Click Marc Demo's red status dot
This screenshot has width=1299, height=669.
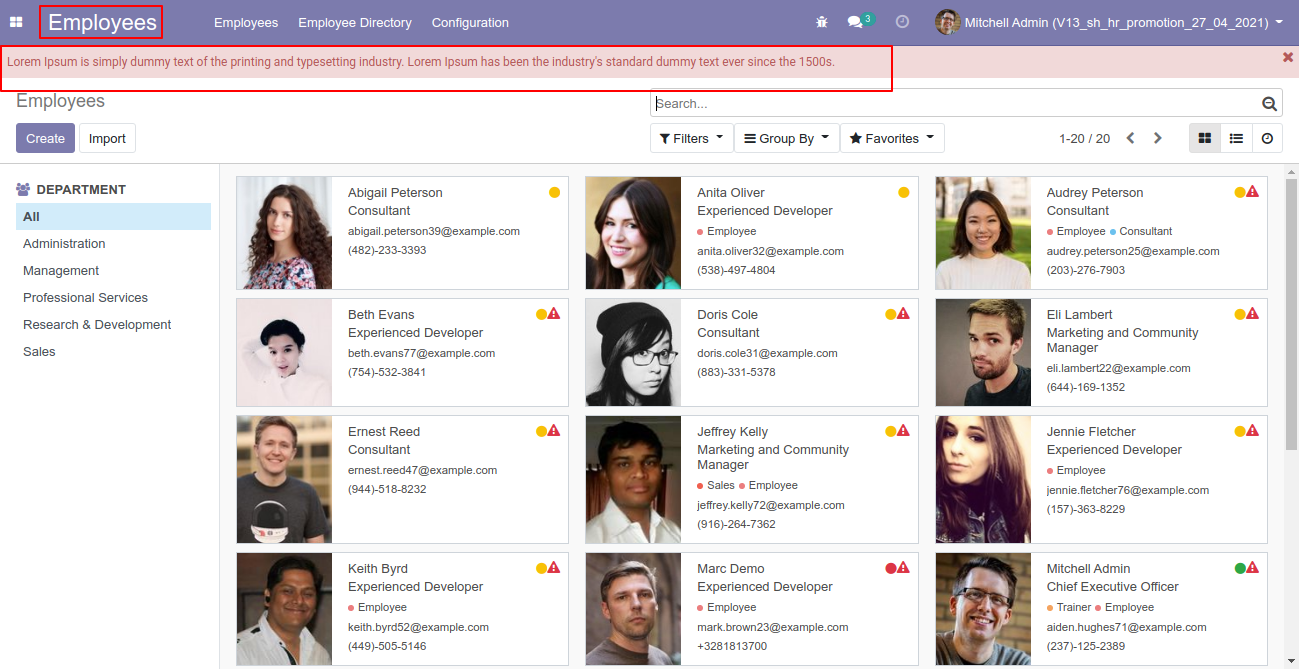[890, 568]
